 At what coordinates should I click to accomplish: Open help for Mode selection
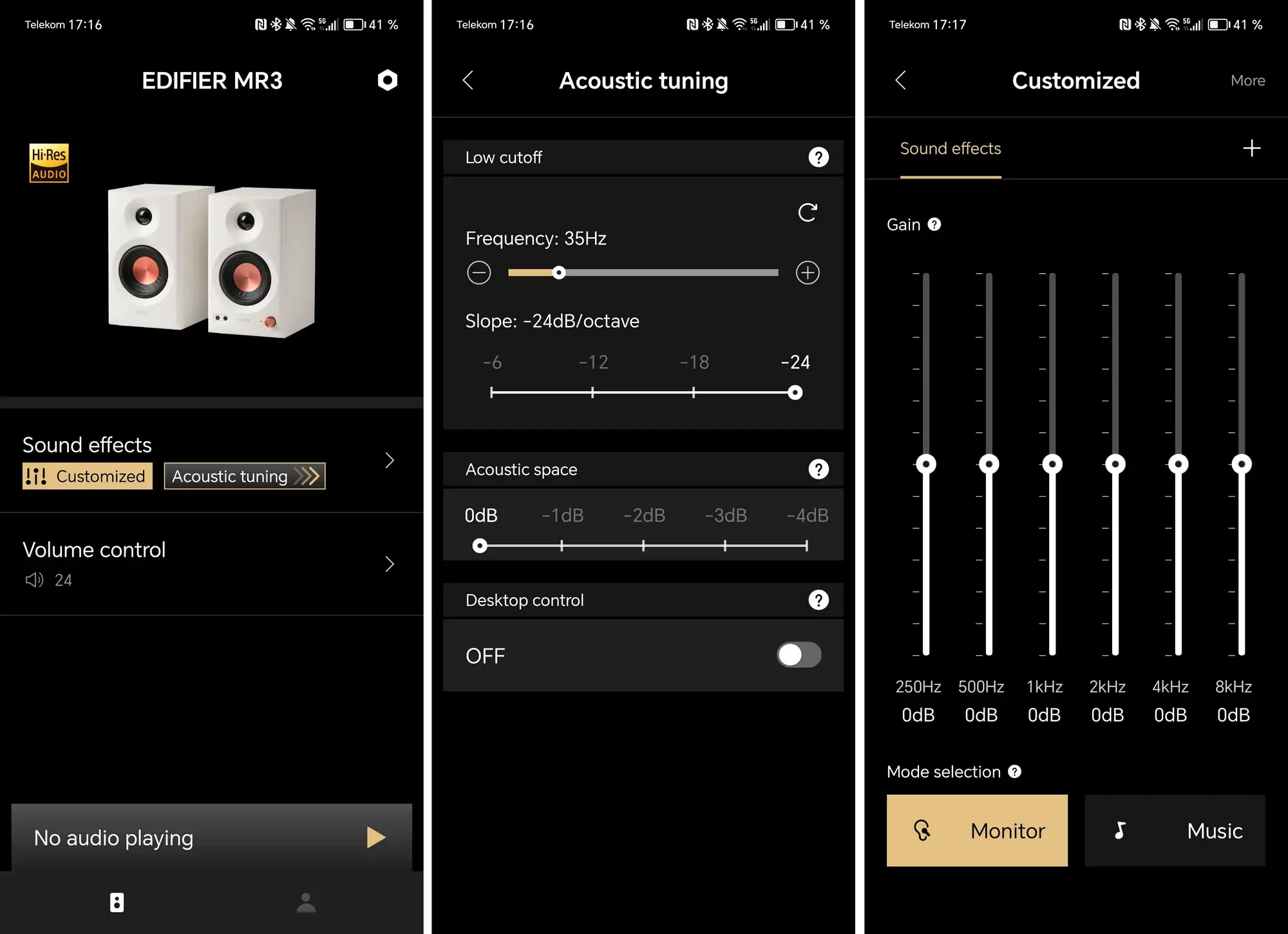click(x=1015, y=772)
